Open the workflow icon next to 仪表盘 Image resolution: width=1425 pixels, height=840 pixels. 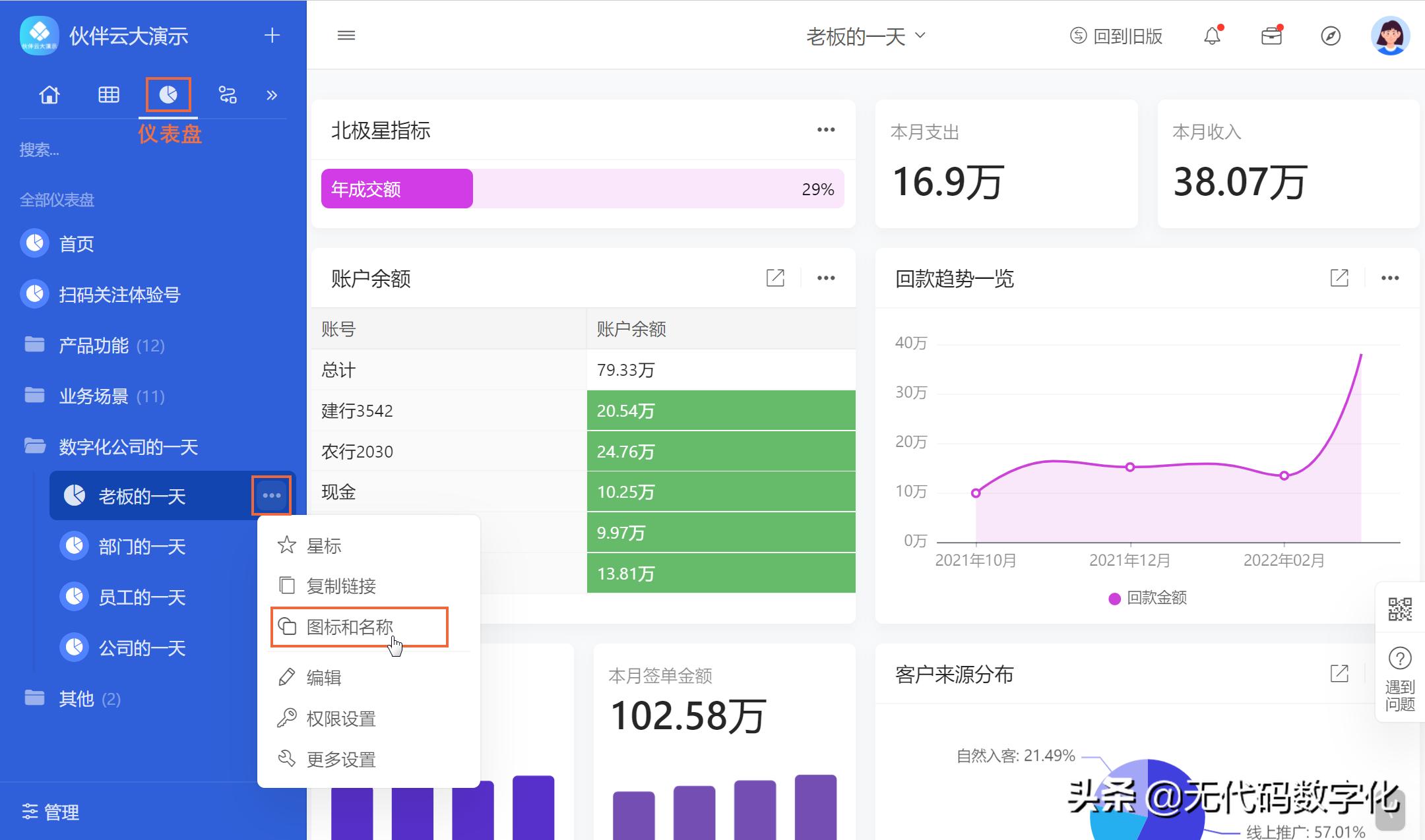(227, 94)
